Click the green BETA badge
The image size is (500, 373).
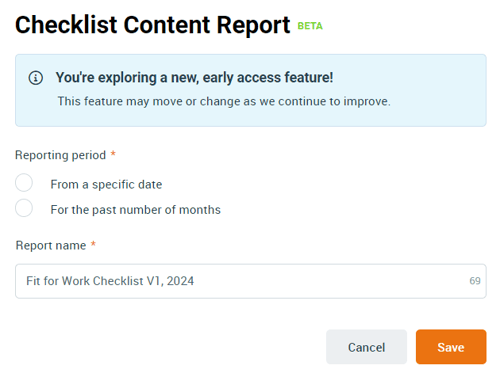[x=310, y=26]
